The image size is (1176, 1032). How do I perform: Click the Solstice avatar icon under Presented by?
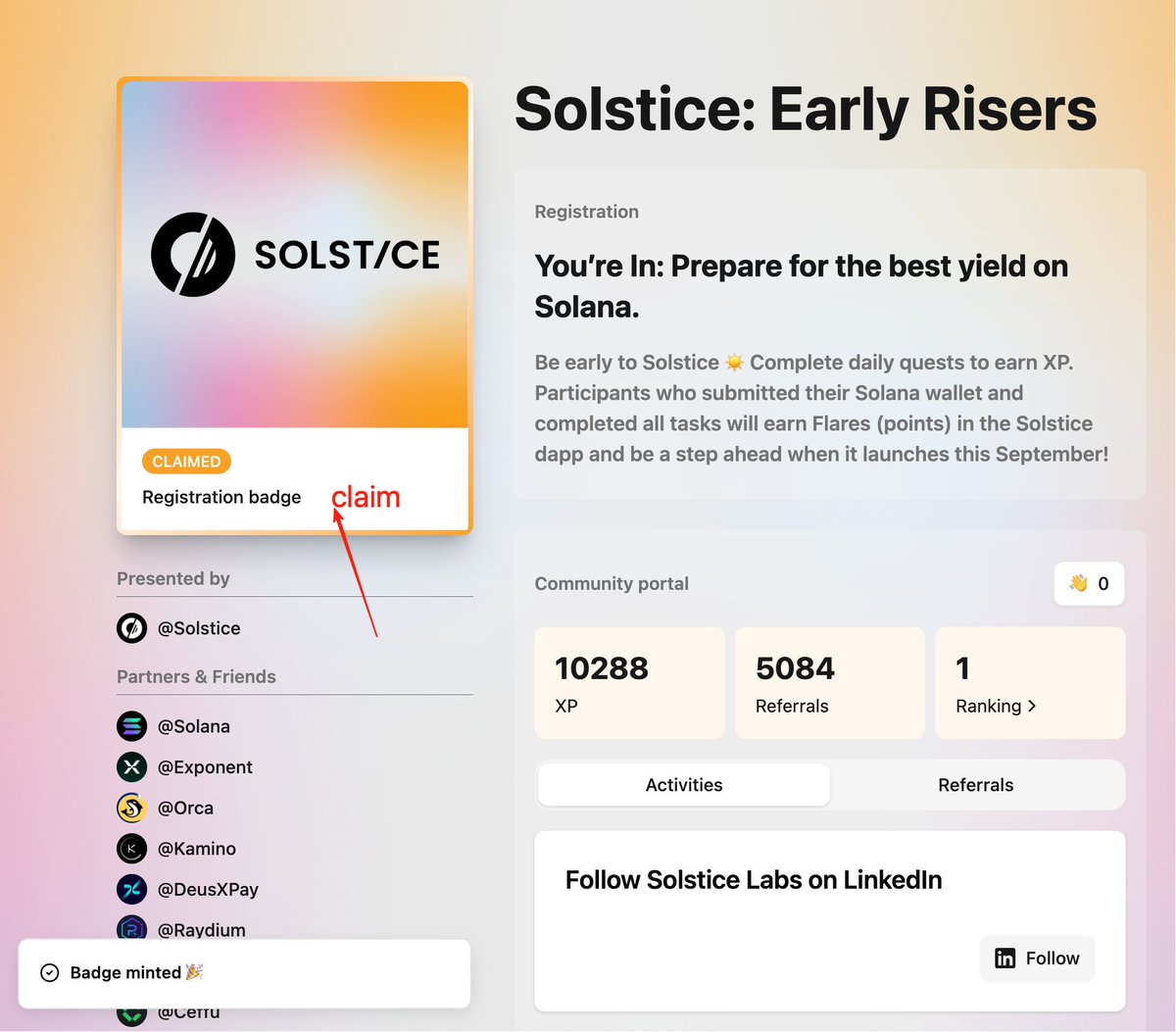coord(132,628)
